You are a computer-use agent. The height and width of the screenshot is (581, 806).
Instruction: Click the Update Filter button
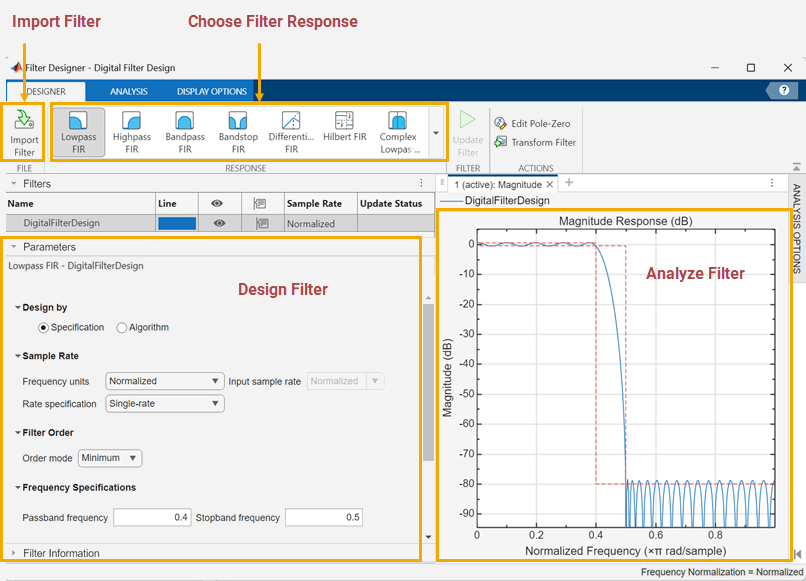click(465, 131)
